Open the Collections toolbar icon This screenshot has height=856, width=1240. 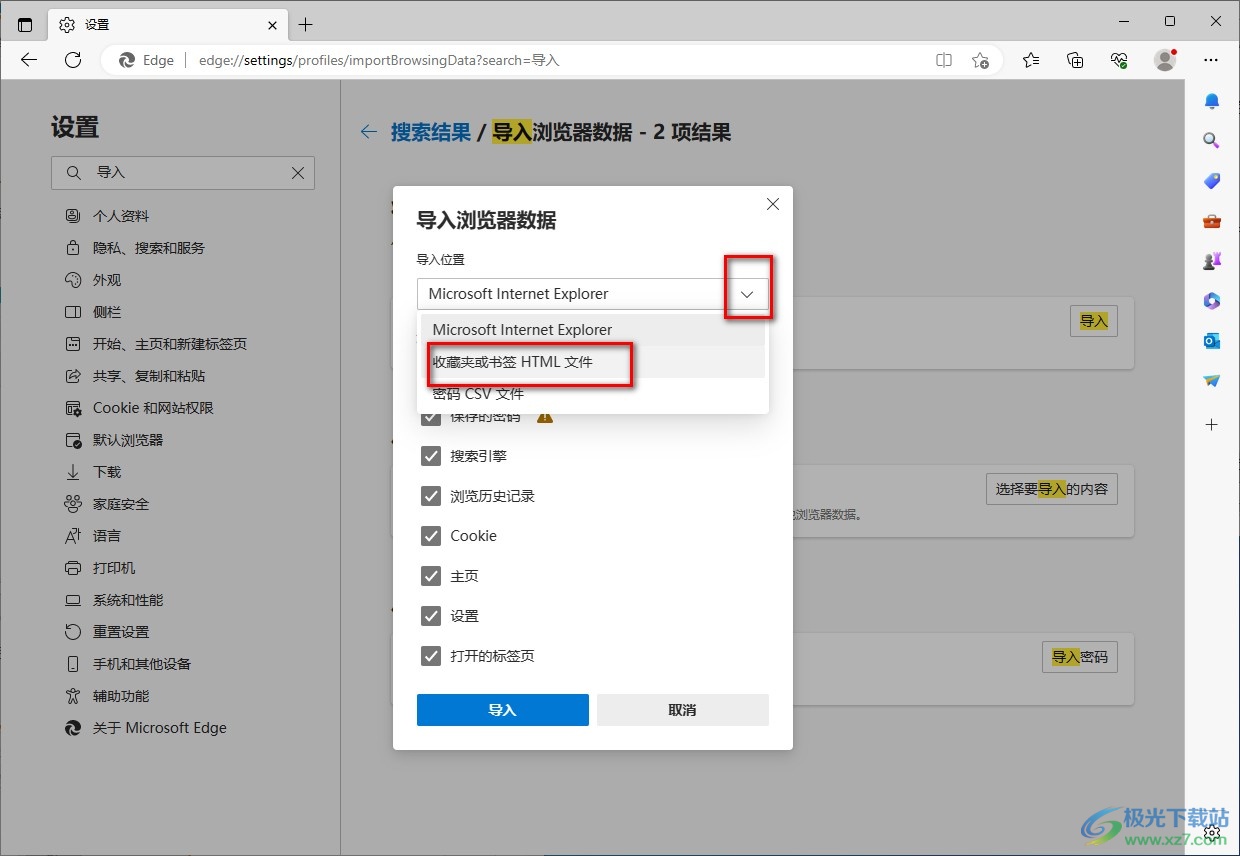click(1076, 60)
